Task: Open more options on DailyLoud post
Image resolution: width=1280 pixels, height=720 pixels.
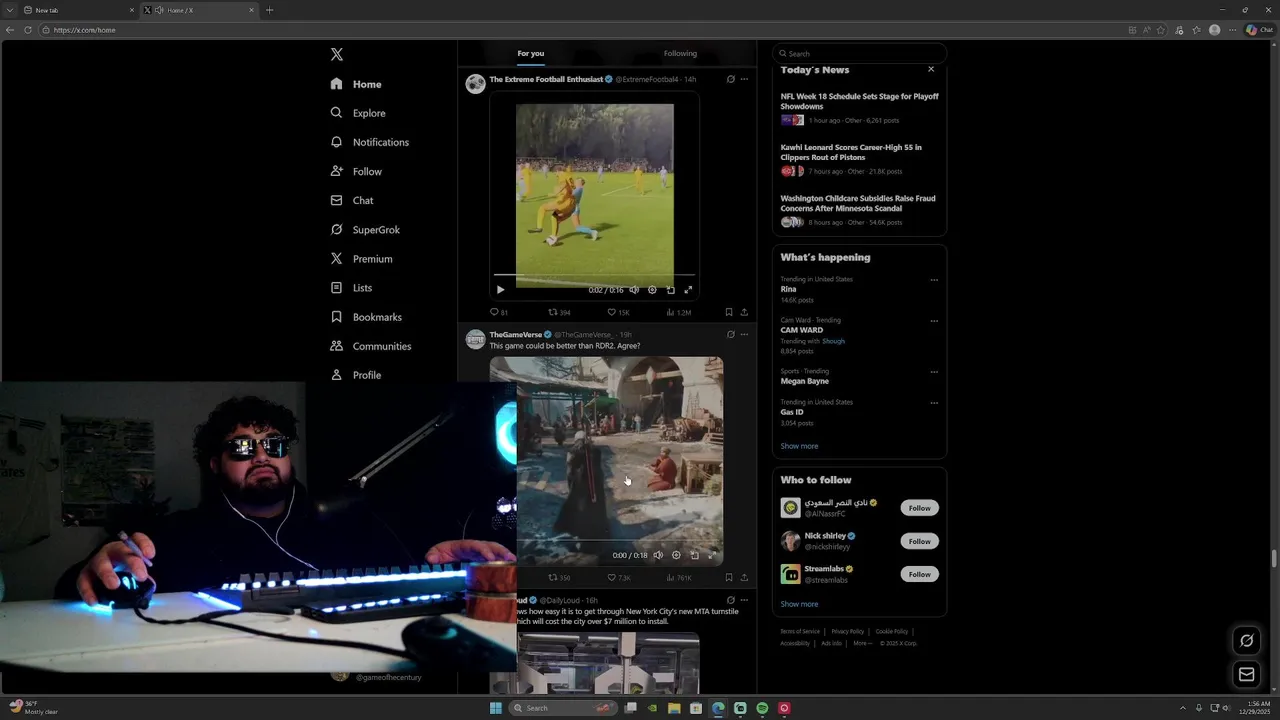Action: coord(744,600)
